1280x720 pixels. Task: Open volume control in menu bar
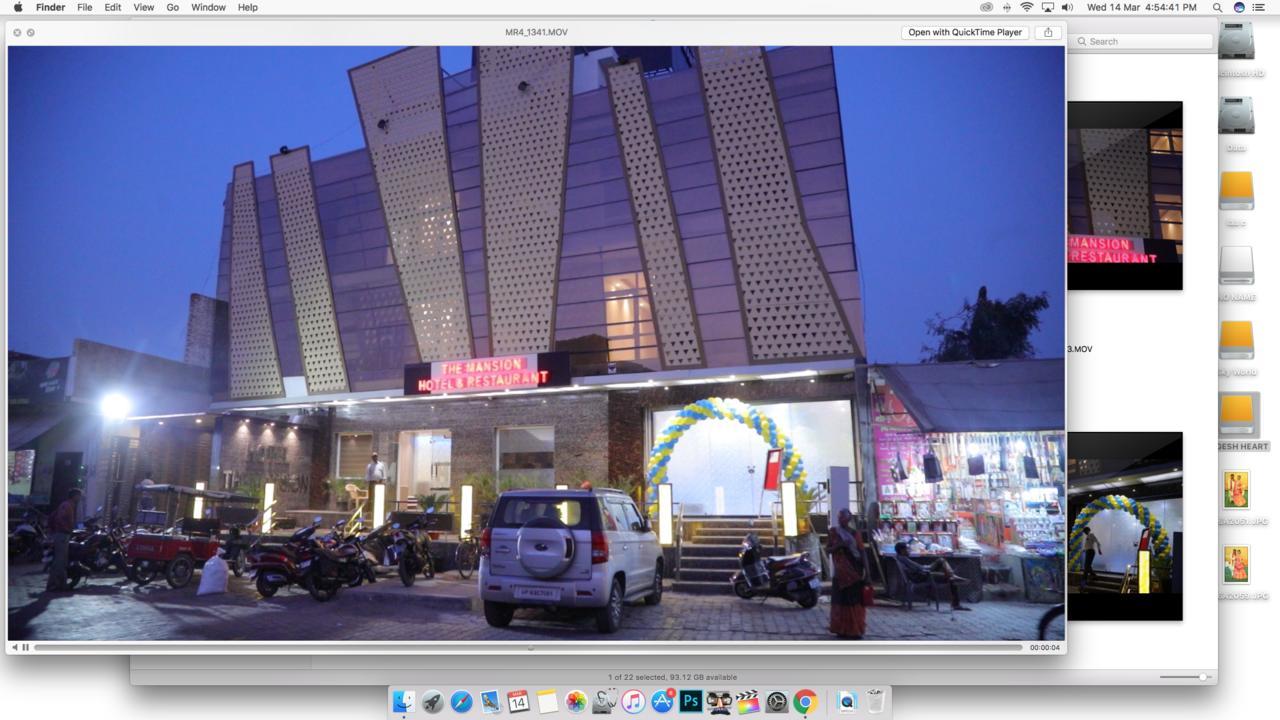click(1067, 7)
